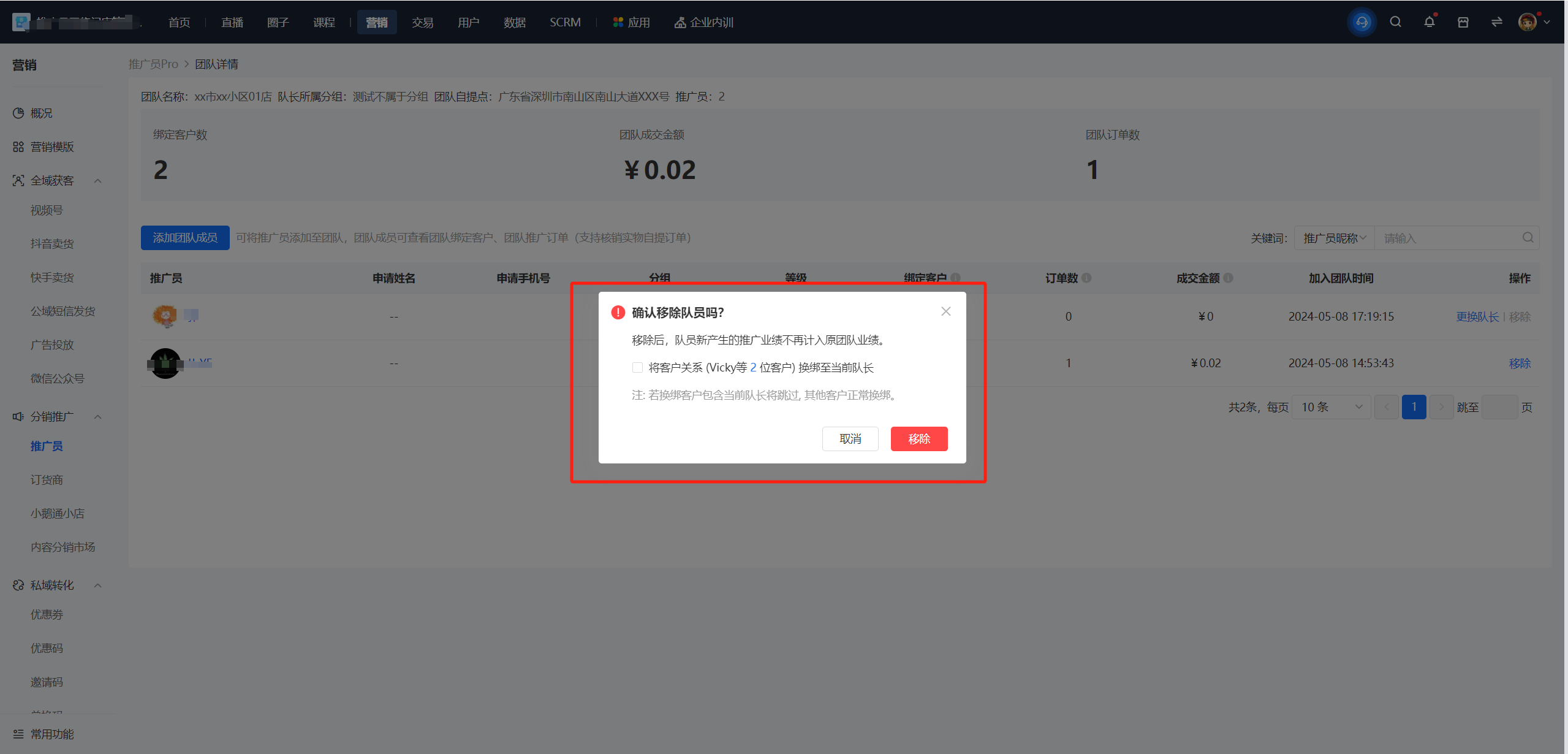
Task: Click the info icon beside 订单数
Action: click(x=1086, y=278)
